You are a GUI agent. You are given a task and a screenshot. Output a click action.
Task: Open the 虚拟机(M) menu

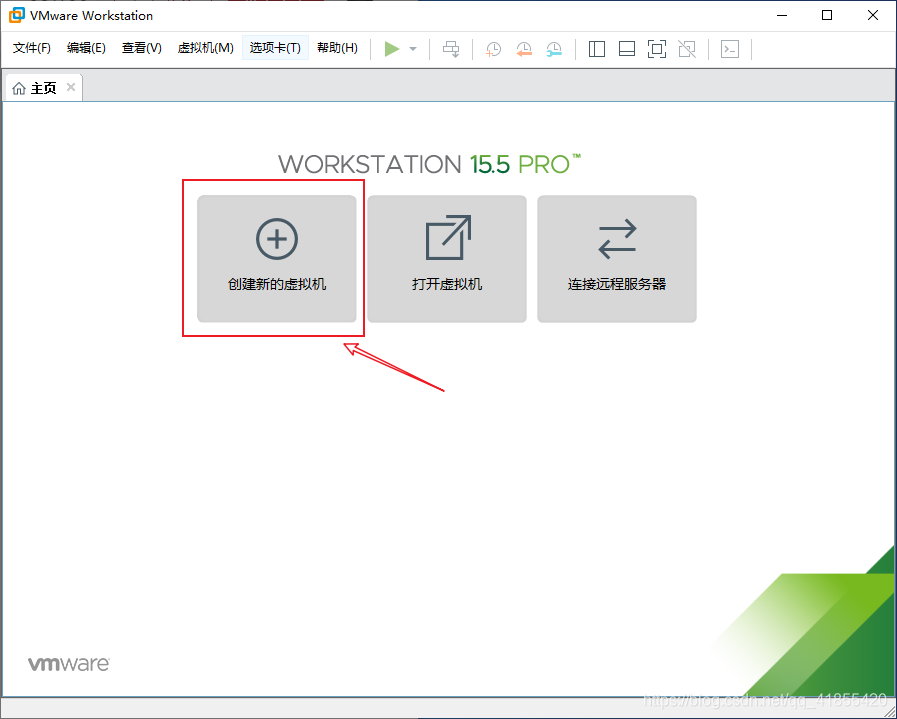[x=206, y=47]
